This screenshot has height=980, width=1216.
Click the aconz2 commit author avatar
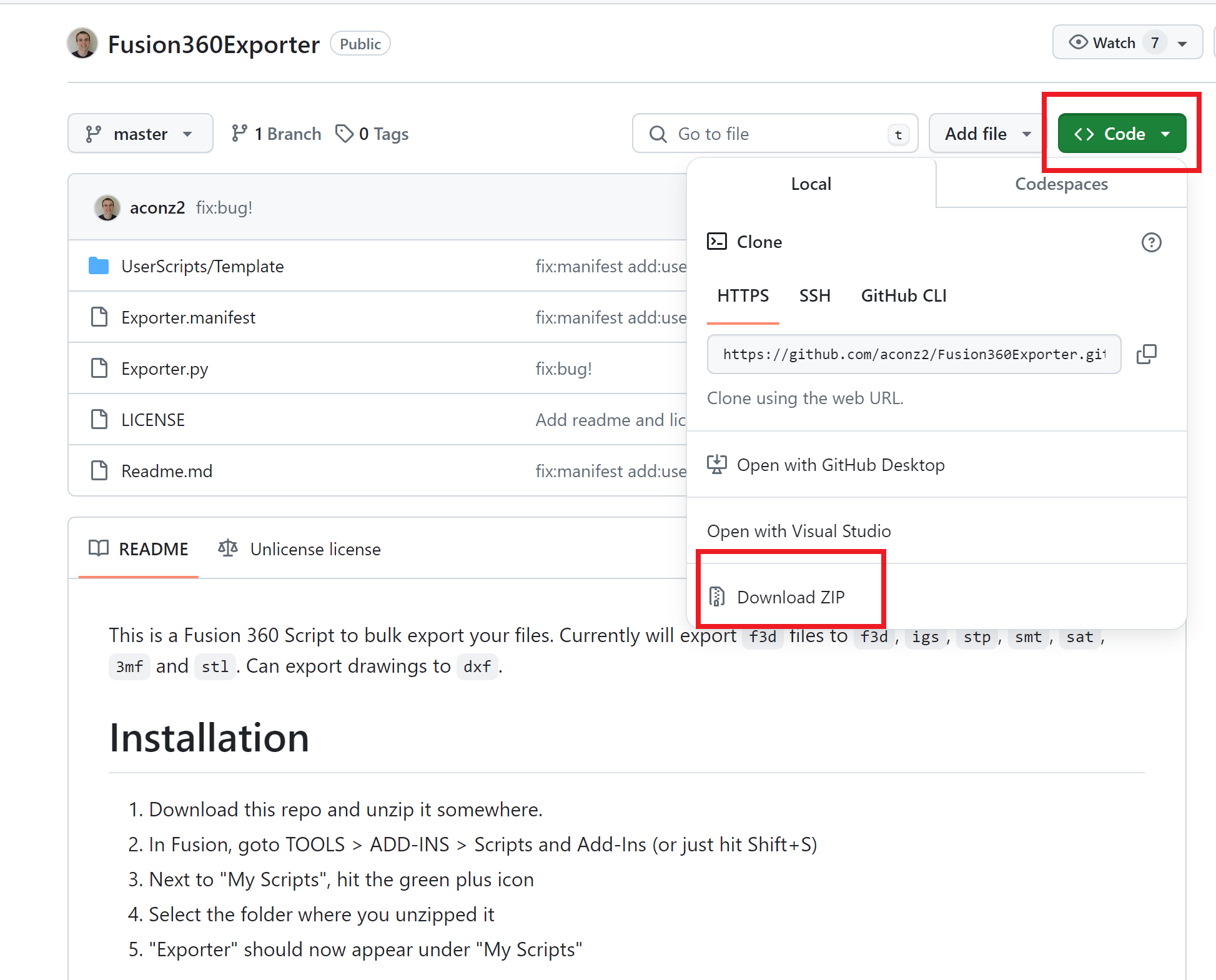[x=107, y=207]
